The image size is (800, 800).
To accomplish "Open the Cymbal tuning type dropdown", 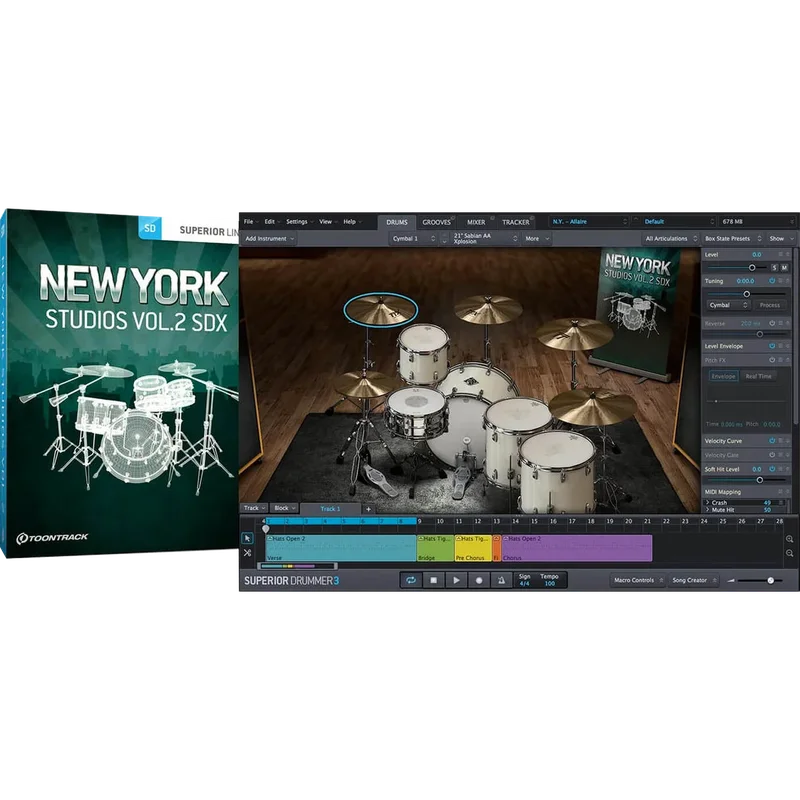I will [x=728, y=305].
